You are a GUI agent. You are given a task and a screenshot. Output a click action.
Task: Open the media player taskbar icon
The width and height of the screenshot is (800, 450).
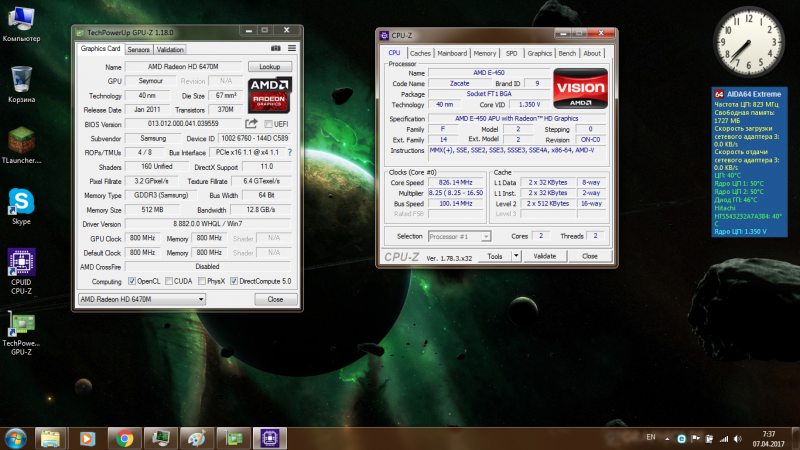click(87, 438)
